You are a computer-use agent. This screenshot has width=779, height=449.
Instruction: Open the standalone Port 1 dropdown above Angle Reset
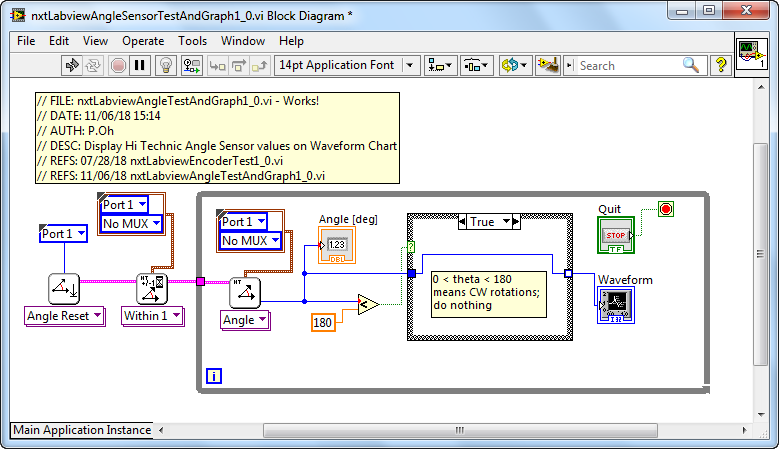64,233
